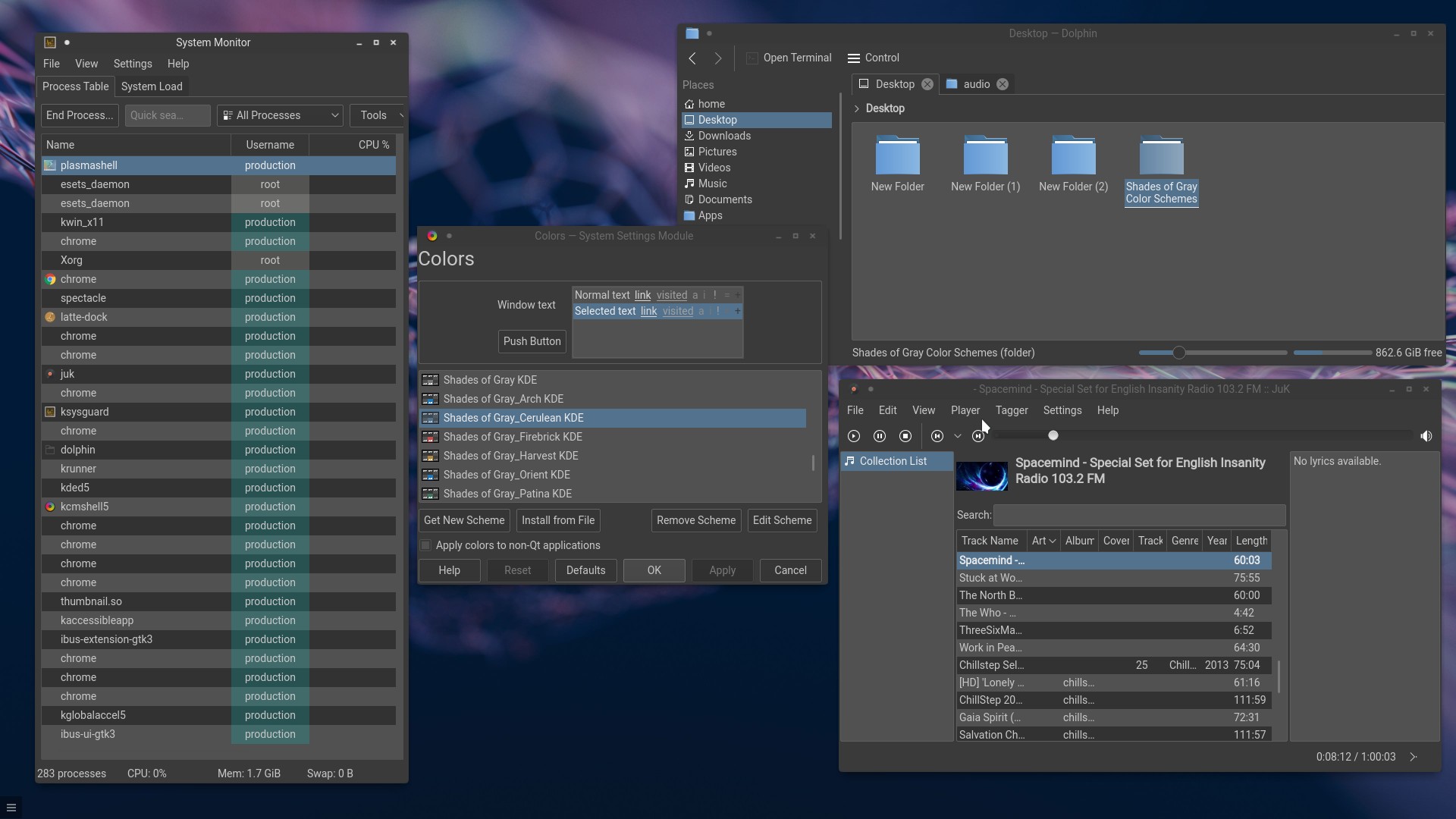Open the Tagger menu in JuK
This screenshot has width=1456, height=819.
[x=1012, y=410]
